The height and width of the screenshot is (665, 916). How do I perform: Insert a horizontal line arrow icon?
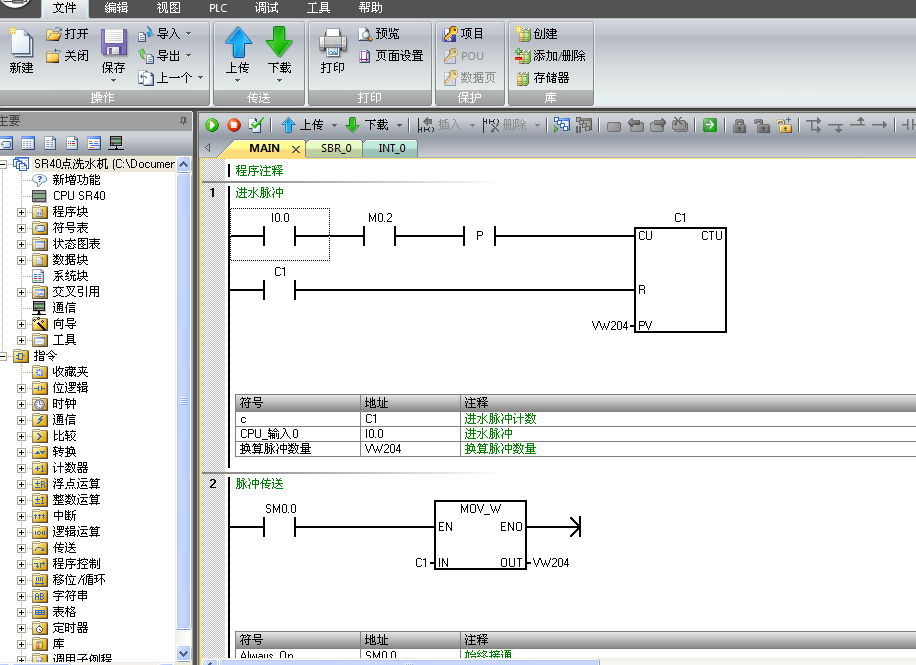click(879, 124)
